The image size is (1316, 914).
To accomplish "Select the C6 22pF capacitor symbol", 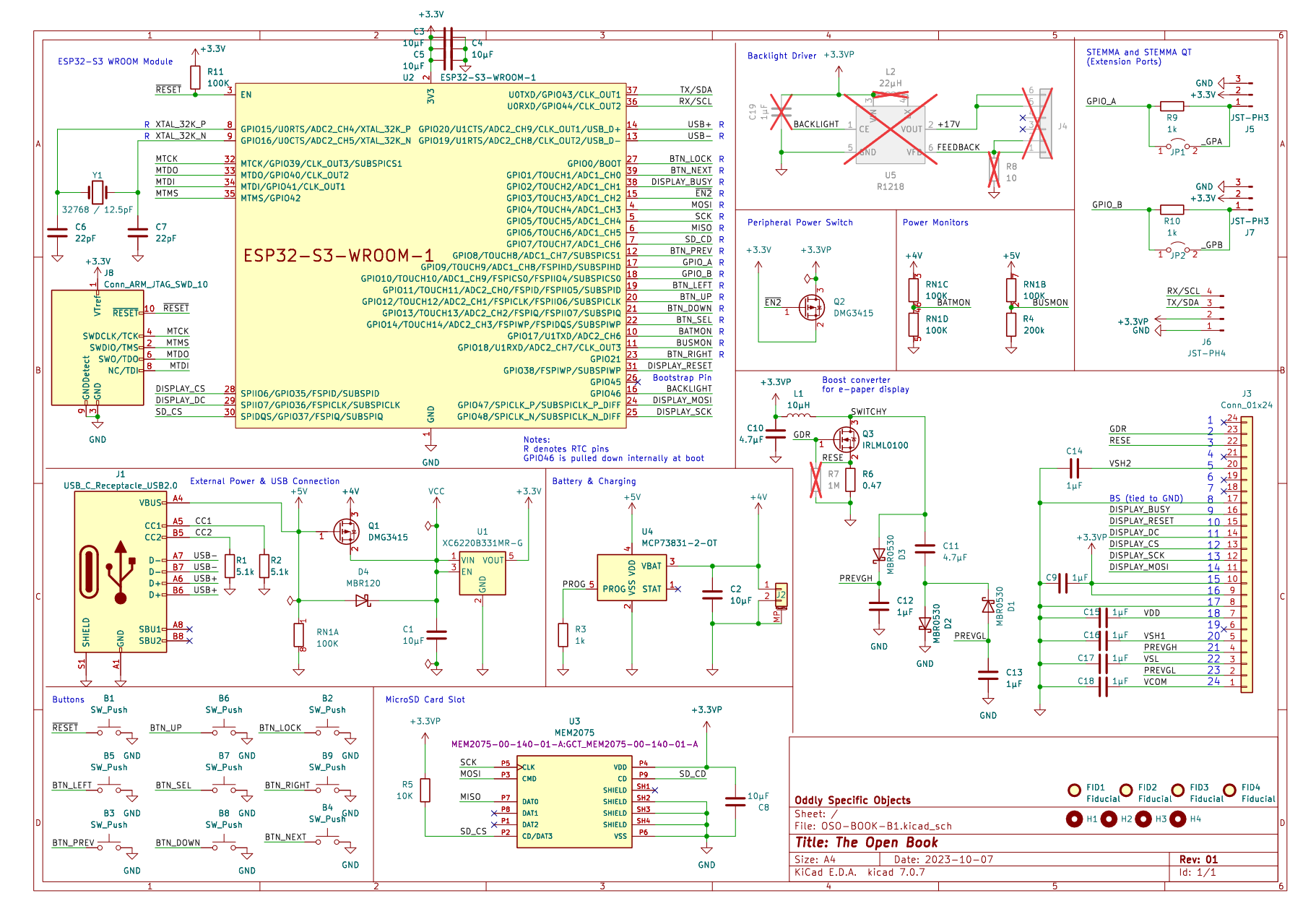I will pyautogui.click(x=58, y=233).
